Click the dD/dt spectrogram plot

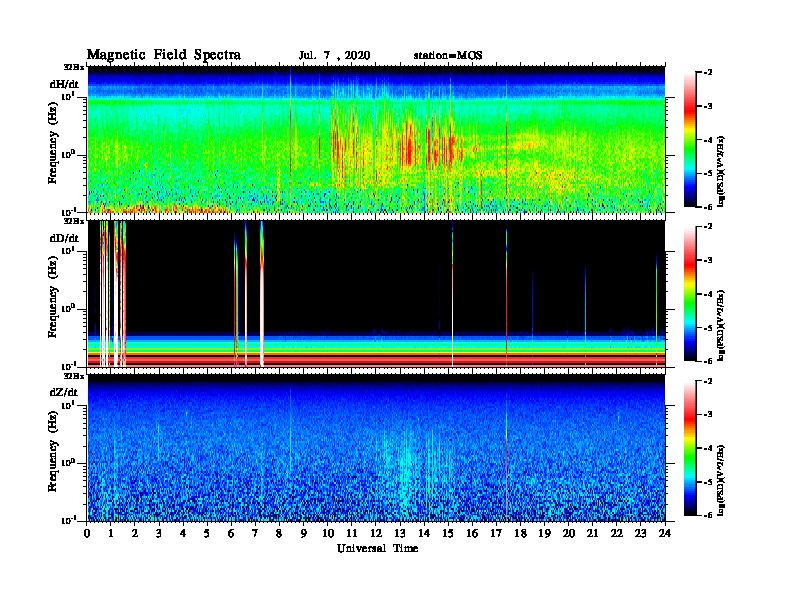(376, 293)
